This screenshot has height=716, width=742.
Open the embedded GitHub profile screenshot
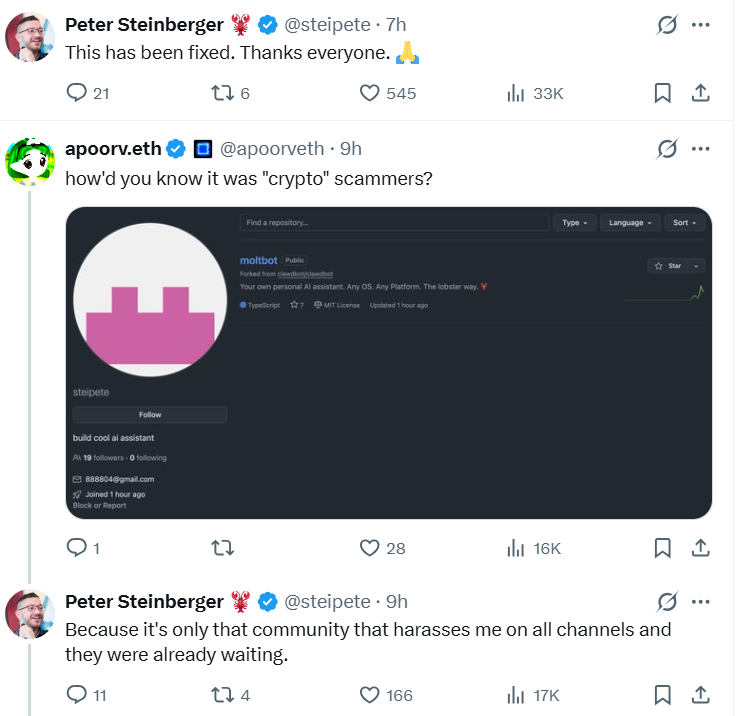388,362
